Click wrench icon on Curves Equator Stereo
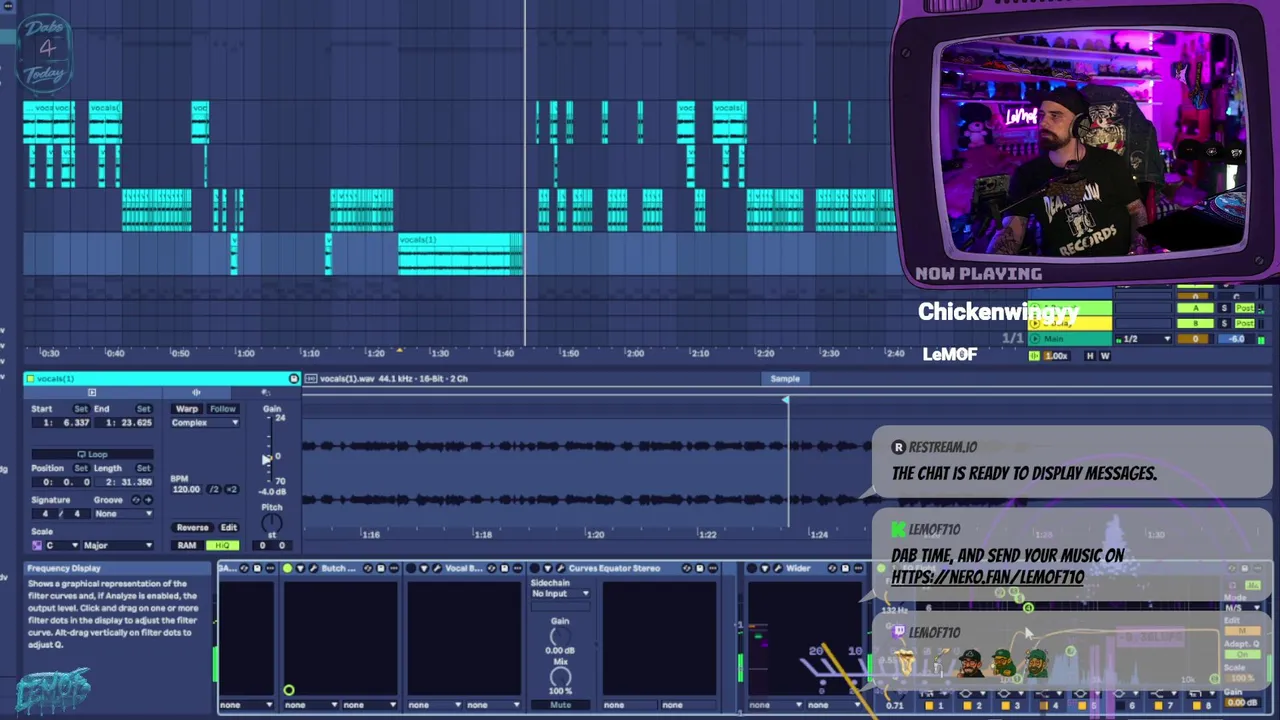Viewport: 1280px width, 720px height. pos(560,568)
